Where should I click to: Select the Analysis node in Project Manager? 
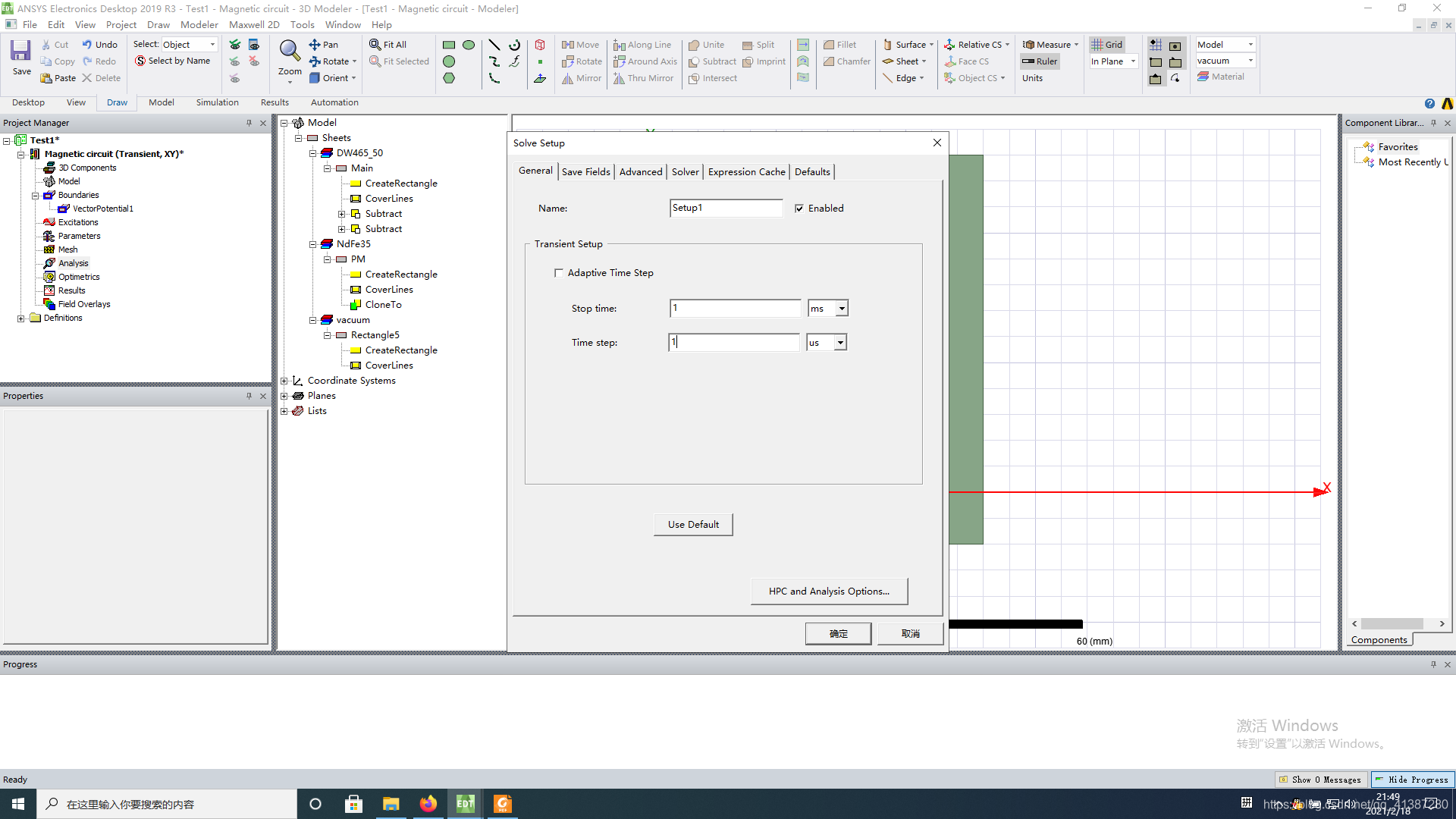pyautogui.click(x=74, y=263)
